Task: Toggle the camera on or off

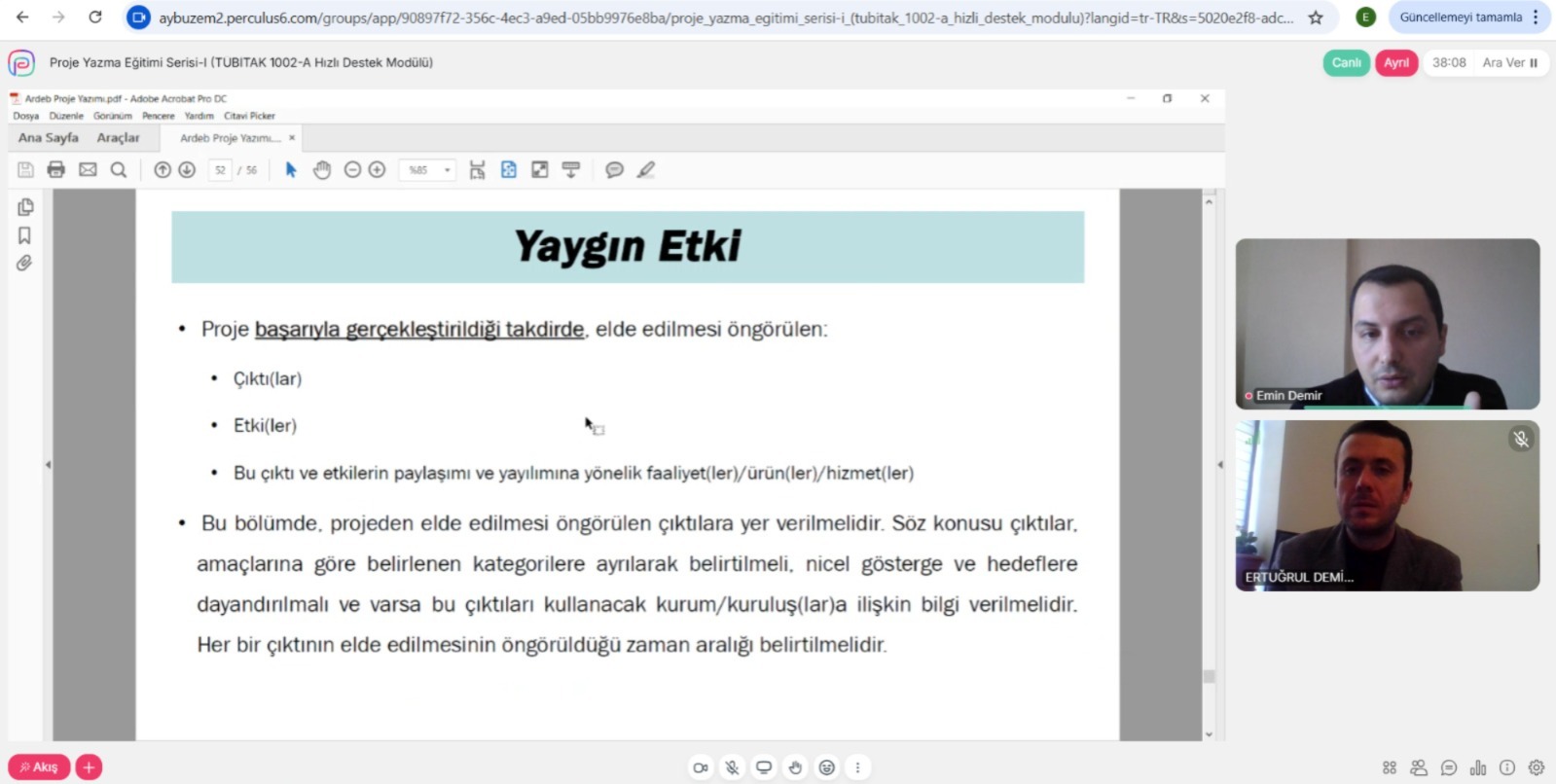Action: tap(700, 767)
